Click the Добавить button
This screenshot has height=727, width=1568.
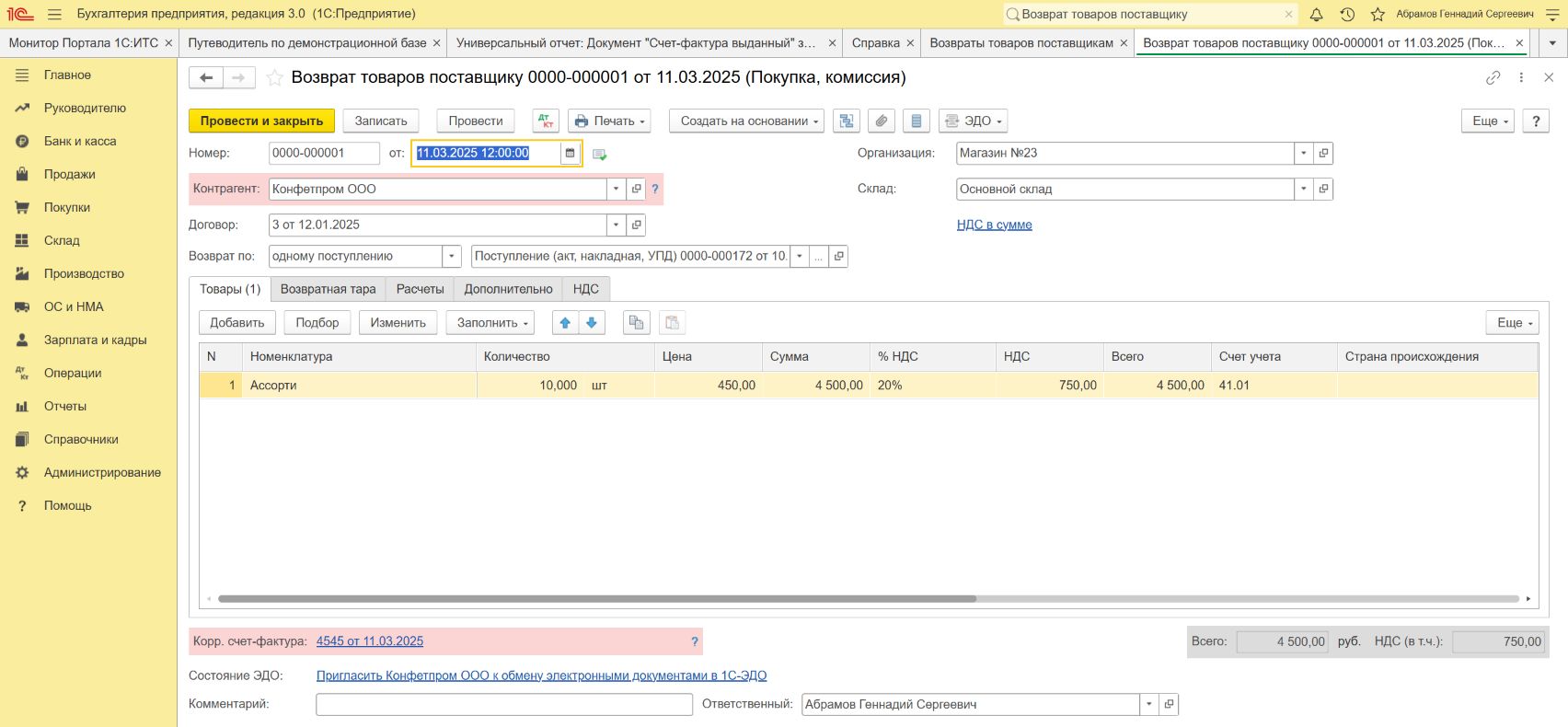pos(237,323)
